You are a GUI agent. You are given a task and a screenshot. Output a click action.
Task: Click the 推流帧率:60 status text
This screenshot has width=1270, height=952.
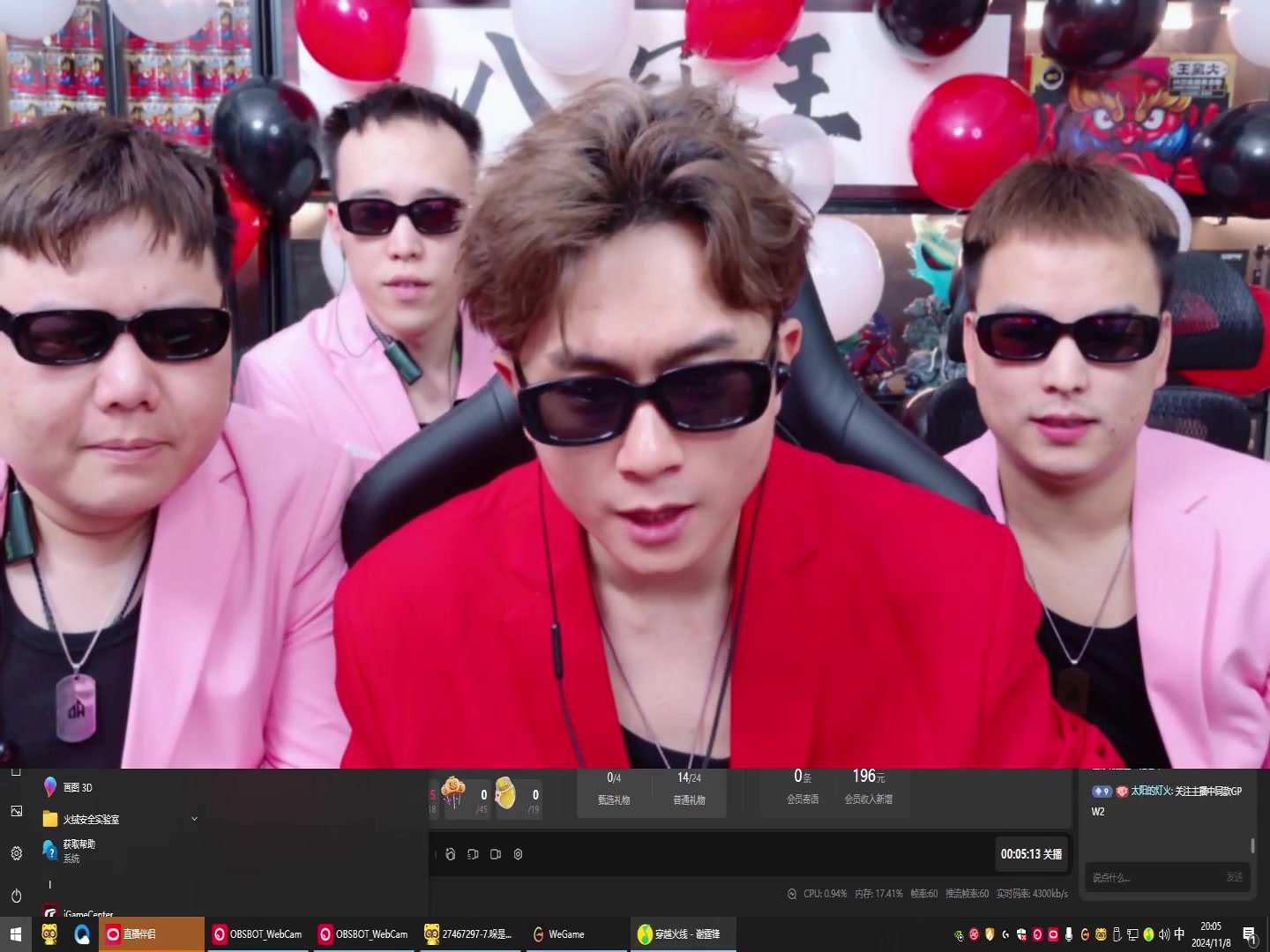pyautogui.click(x=967, y=894)
